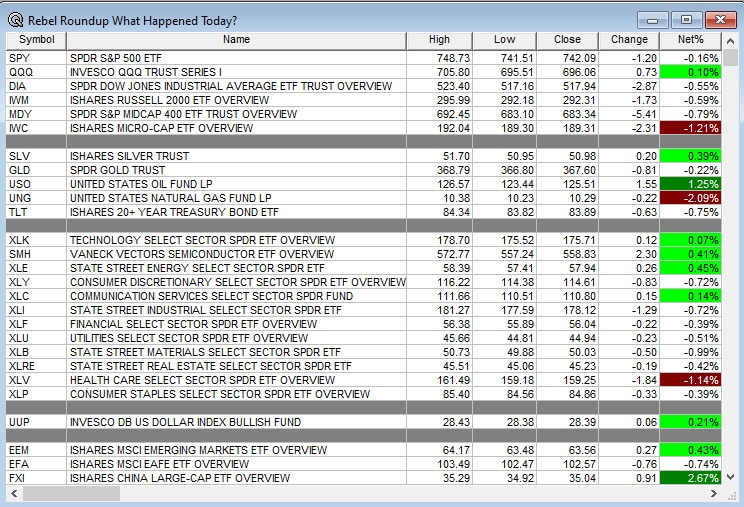Click the horizontal scrollbar right arrow
This screenshot has height=507, width=744.
714,493
